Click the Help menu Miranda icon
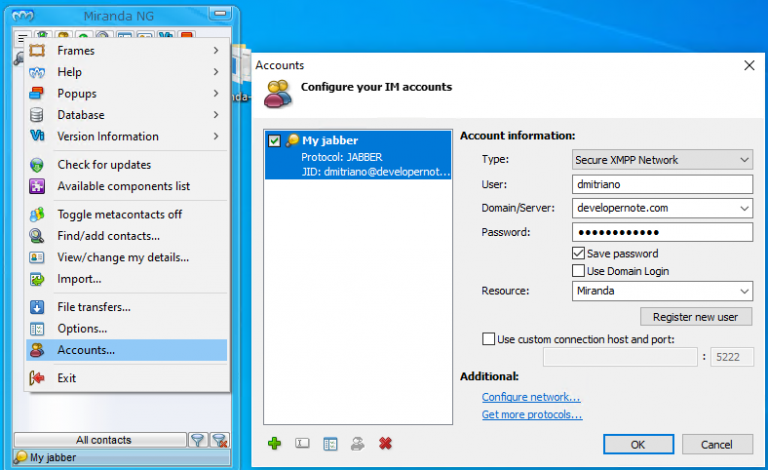 (37, 72)
